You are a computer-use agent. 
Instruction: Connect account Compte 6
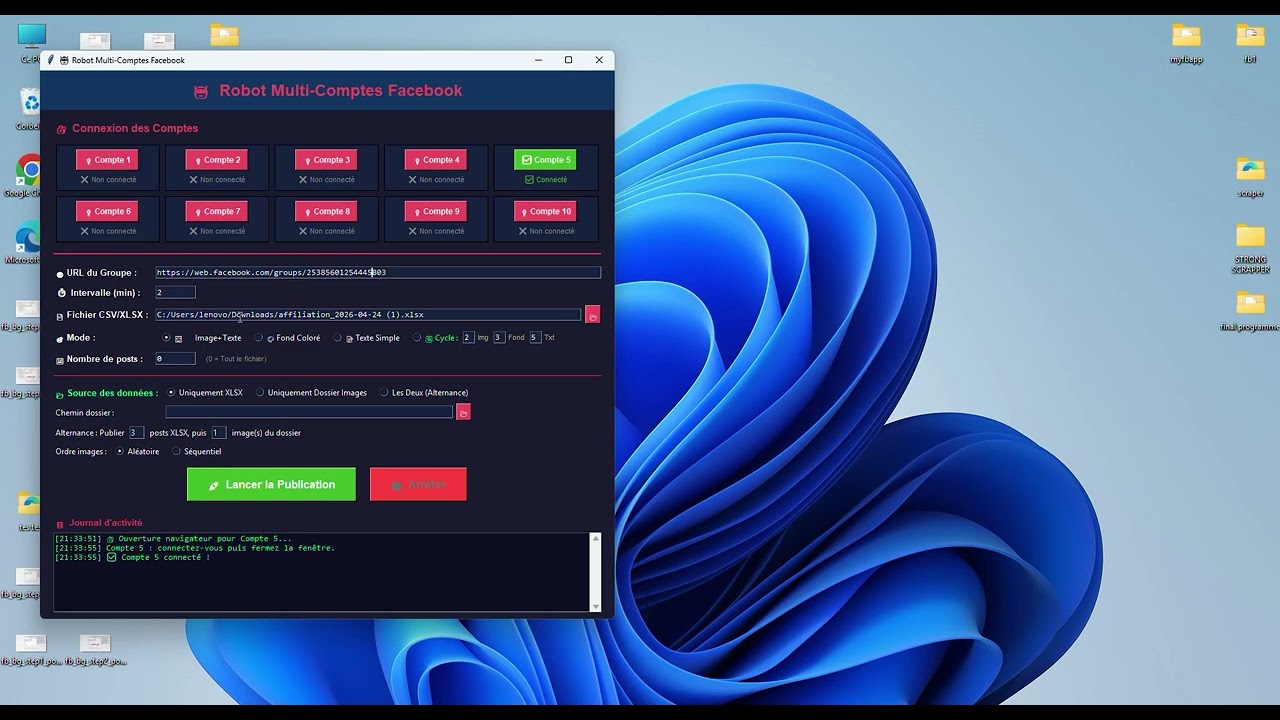(108, 211)
